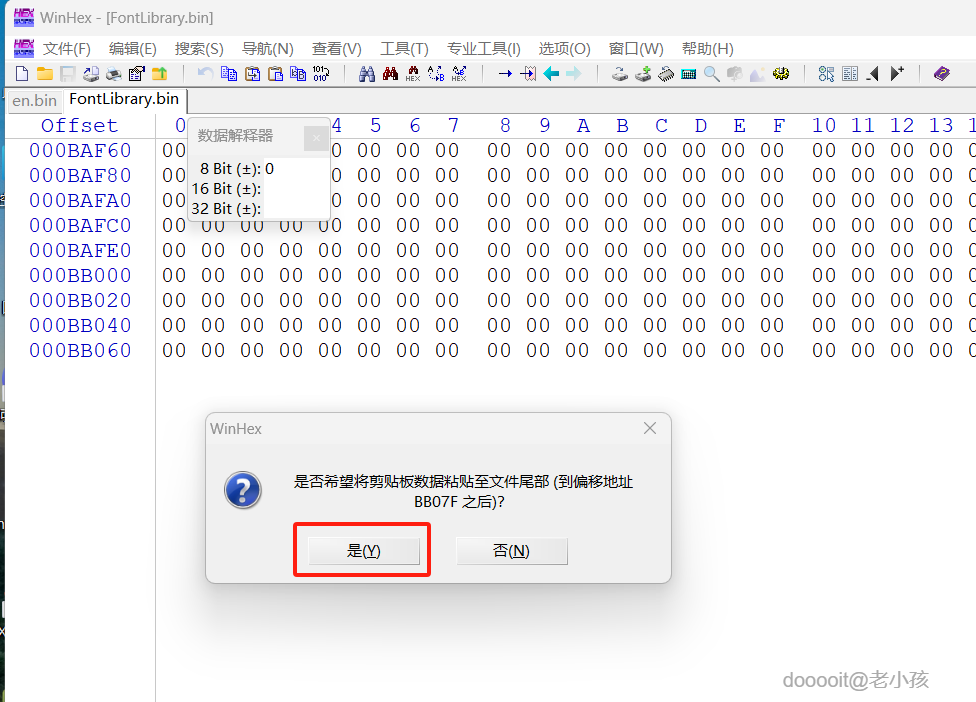Create a new file in WinHex

22,73
